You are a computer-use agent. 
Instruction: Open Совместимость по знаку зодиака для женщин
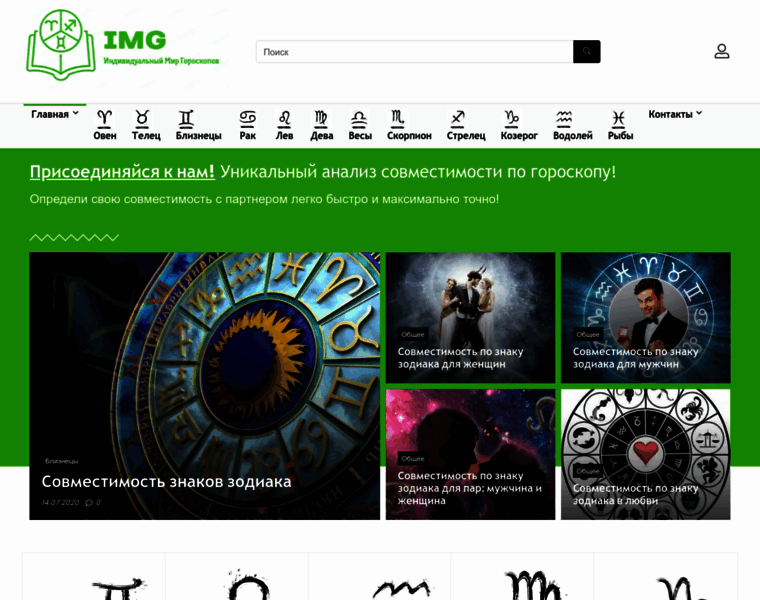460,358
